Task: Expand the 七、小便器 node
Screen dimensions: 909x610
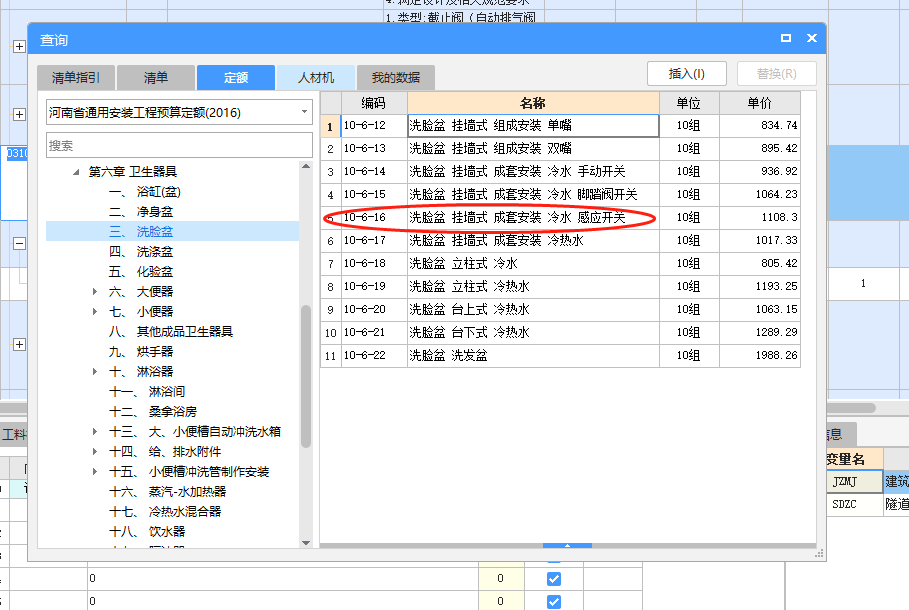Action: pos(94,312)
